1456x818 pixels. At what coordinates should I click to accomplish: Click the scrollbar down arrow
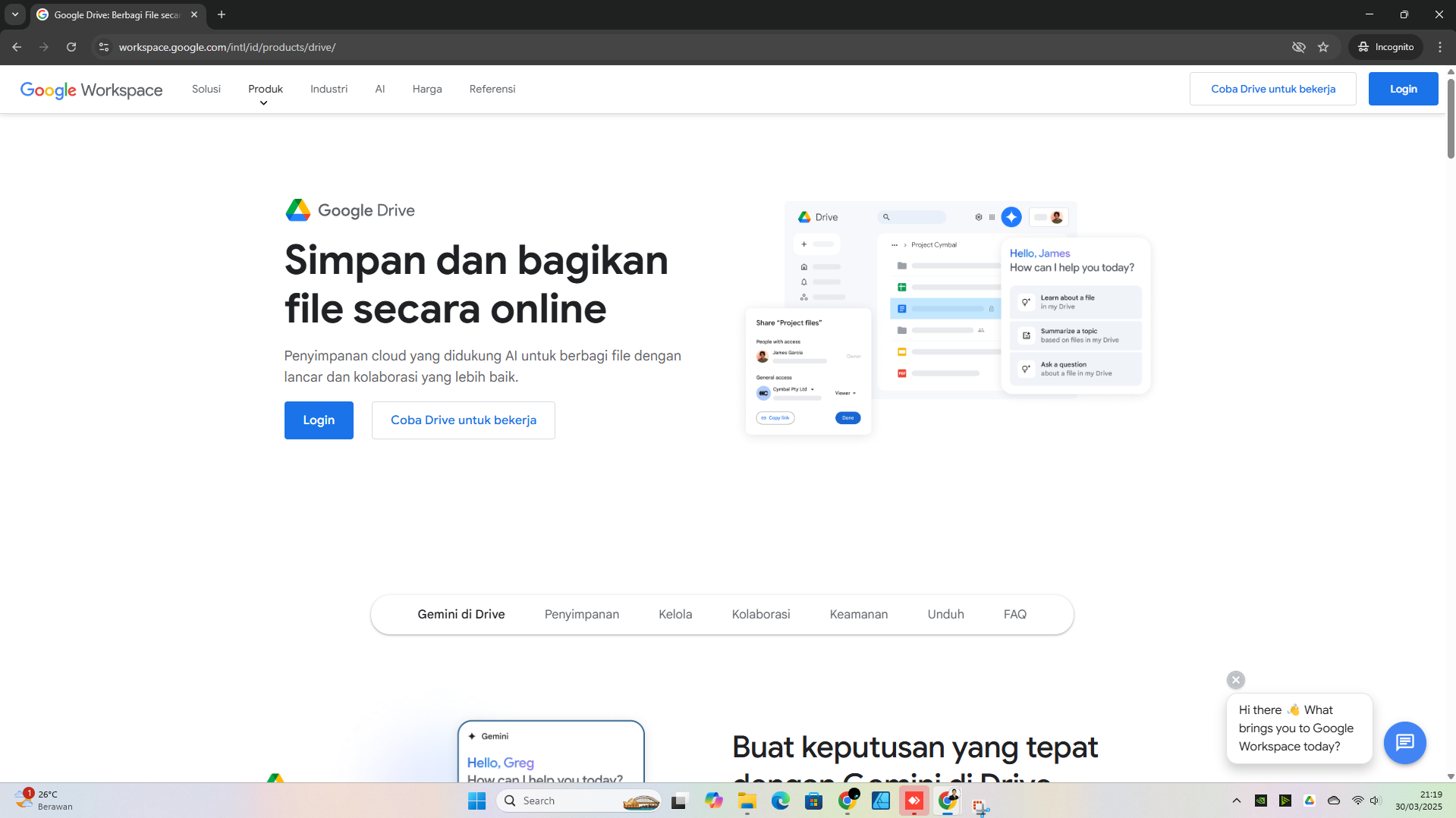pyautogui.click(x=1451, y=776)
